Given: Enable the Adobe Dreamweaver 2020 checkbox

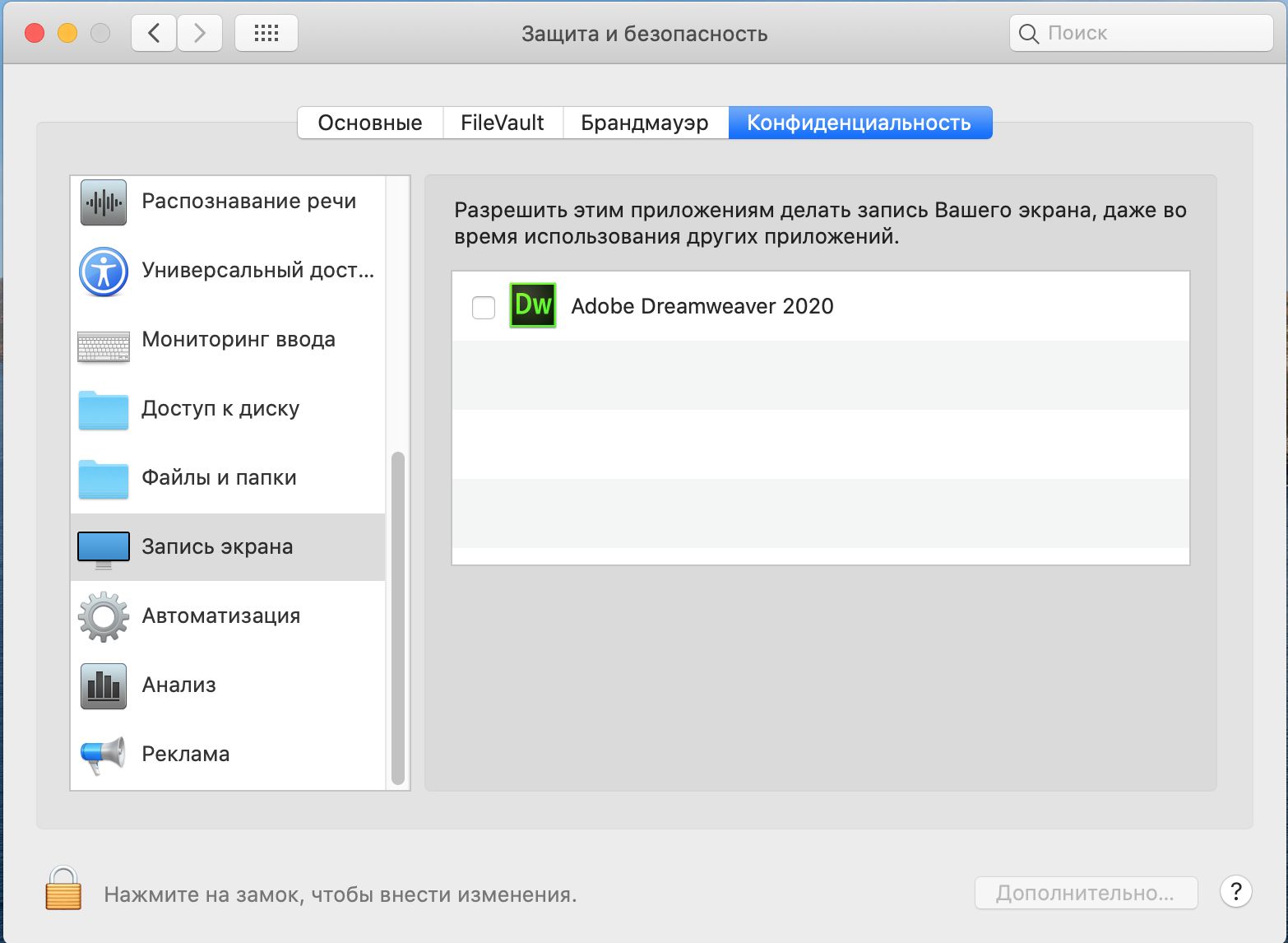Looking at the screenshot, I should click(484, 307).
